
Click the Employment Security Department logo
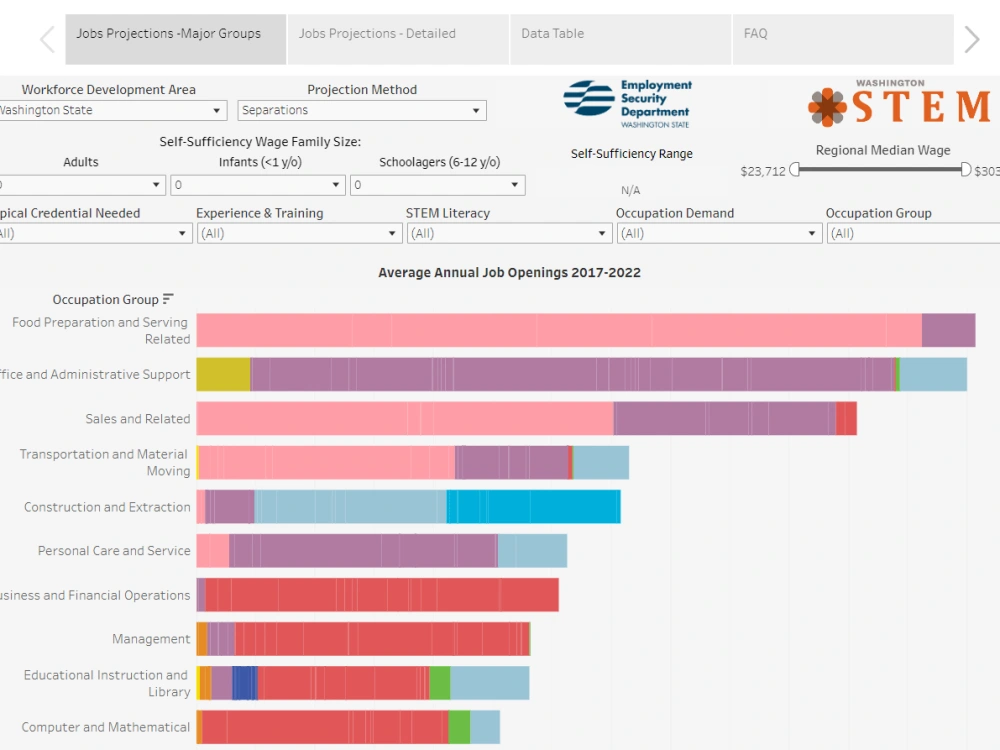[x=628, y=103]
